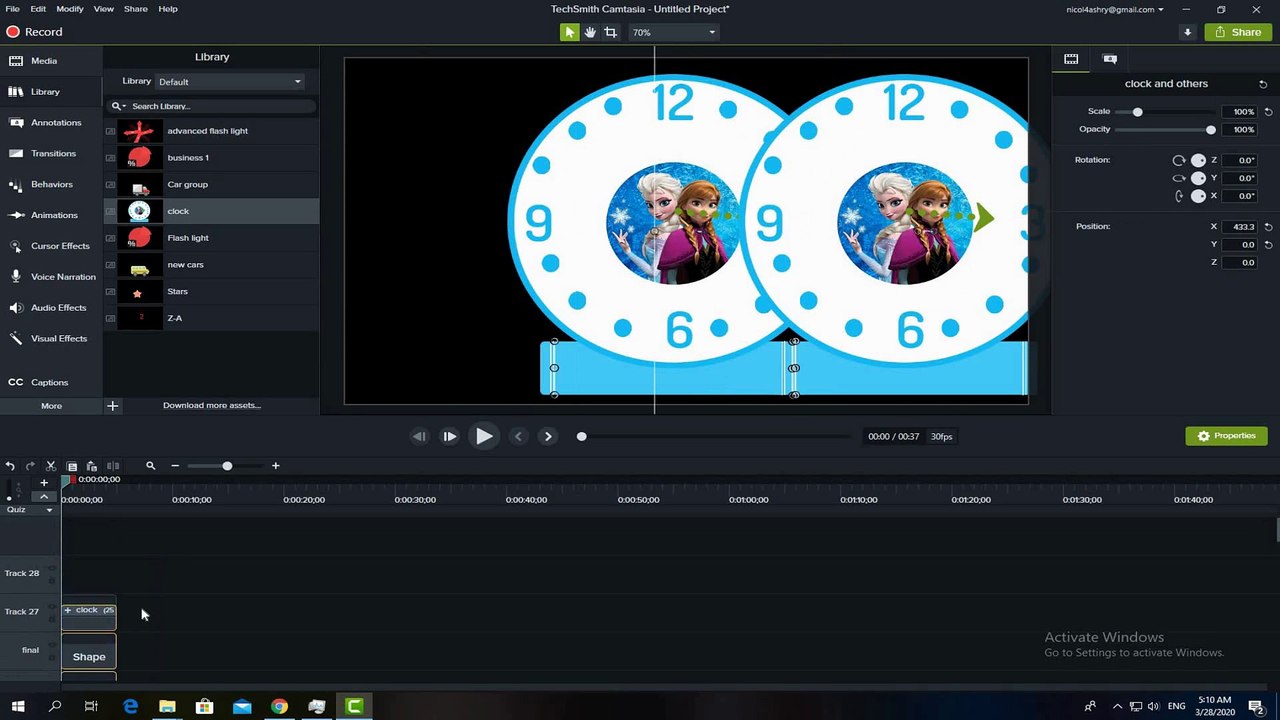Click the green download arrow icon
This screenshot has width=1280, height=720.
1187,32
